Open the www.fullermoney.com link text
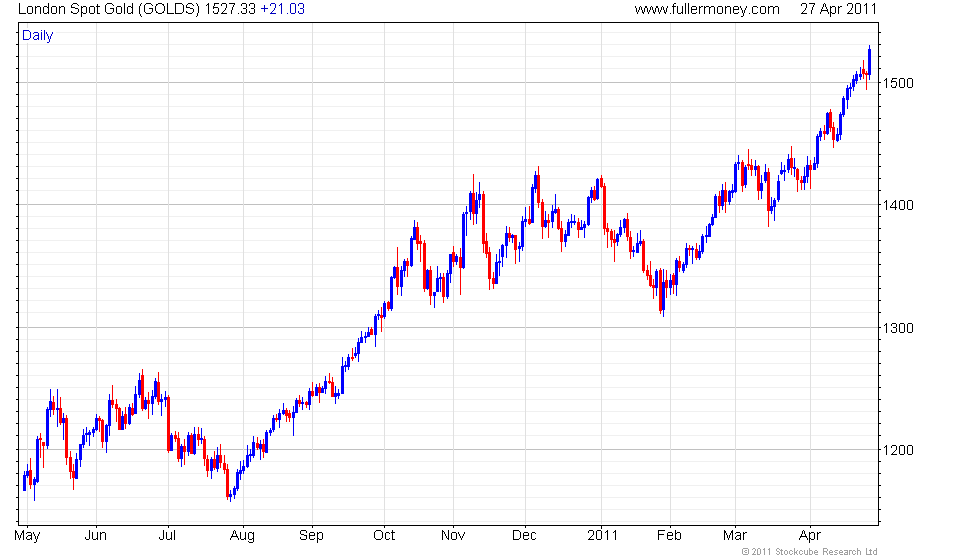Viewport: 960px width, 560px height. [707, 9]
